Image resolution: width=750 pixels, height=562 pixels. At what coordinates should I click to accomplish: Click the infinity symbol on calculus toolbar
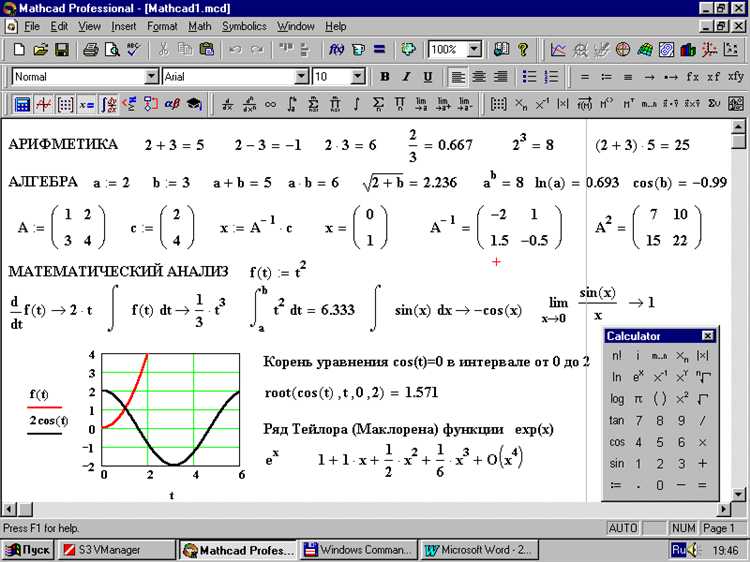click(270, 103)
